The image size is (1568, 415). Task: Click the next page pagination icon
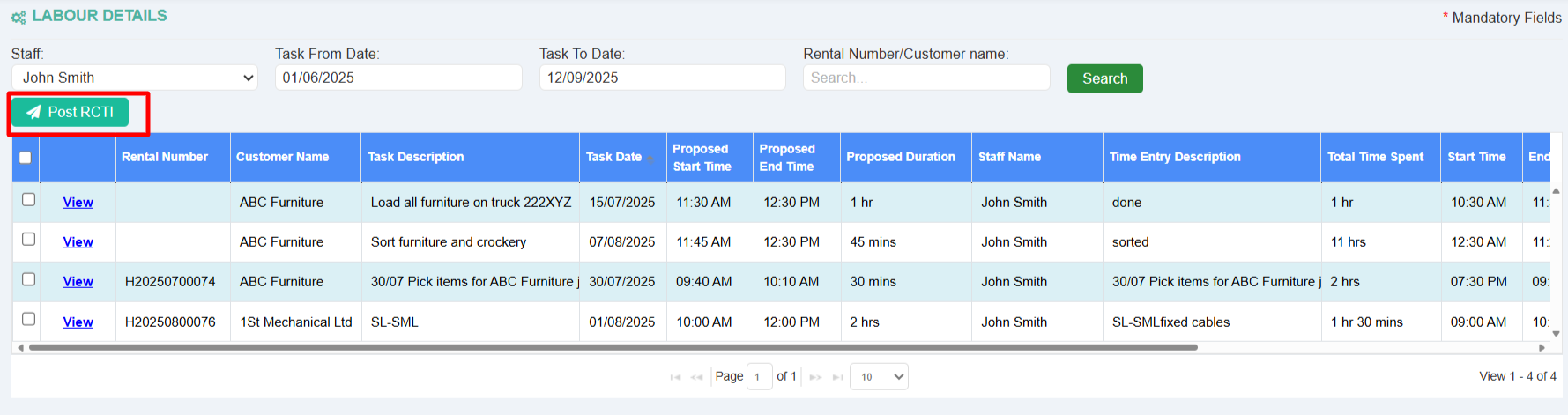(815, 377)
